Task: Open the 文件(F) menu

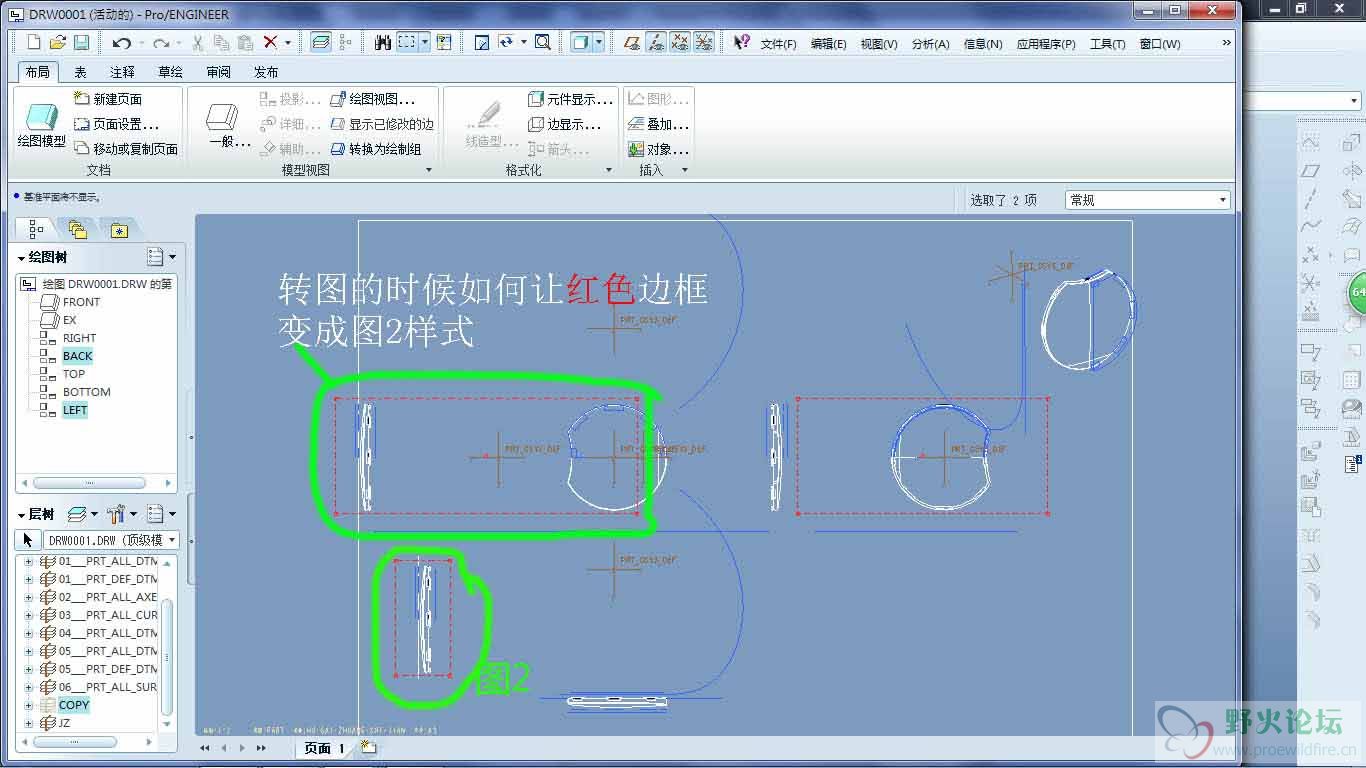Action: pyautogui.click(x=779, y=44)
